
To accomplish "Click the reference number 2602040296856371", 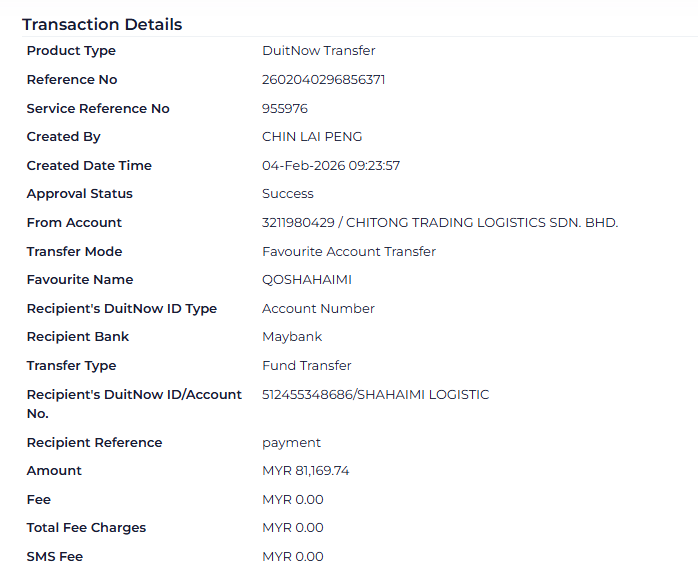I will pyautogui.click(x=323, y=80).
